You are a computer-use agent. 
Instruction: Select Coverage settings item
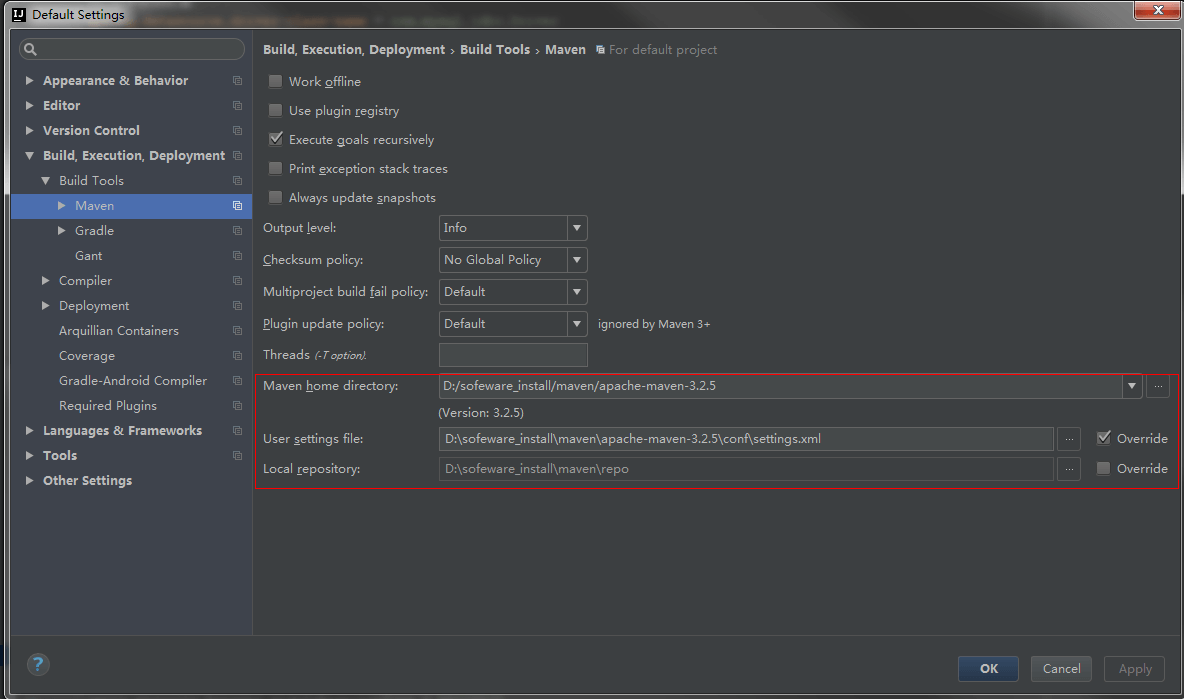click(x=87, y=356)
